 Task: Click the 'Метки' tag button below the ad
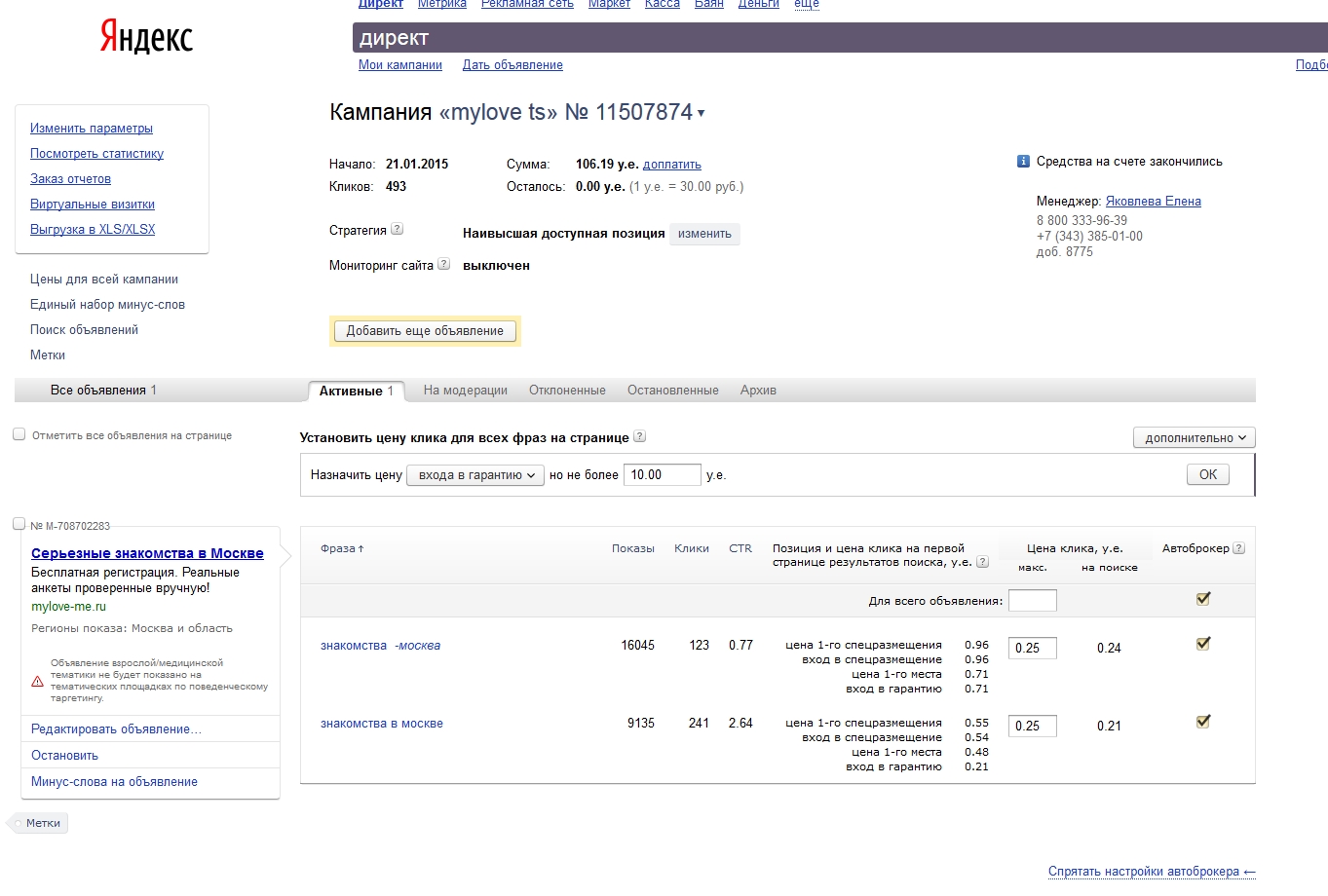click(39, 823)
